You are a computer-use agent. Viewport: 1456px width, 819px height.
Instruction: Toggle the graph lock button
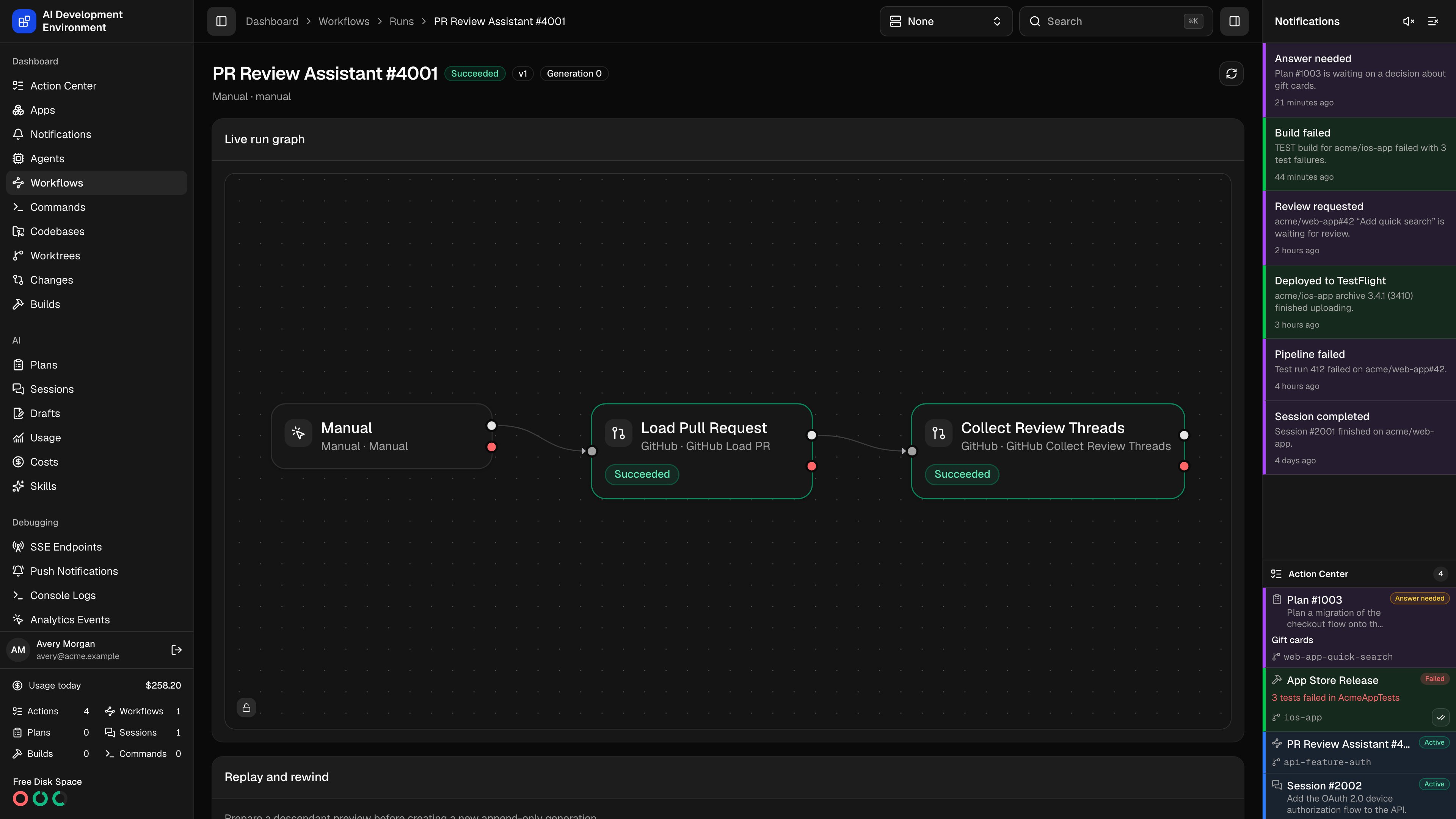click(x=246, y=708)
